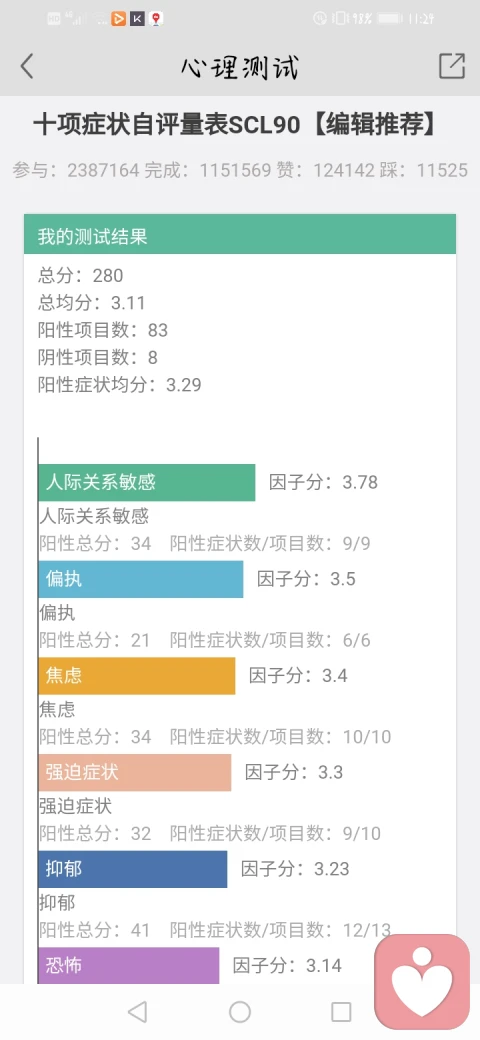This screenshot has width=480, height=1040.
Task: Tap the SCL90 test title heading
Action: tap(236, 124)
